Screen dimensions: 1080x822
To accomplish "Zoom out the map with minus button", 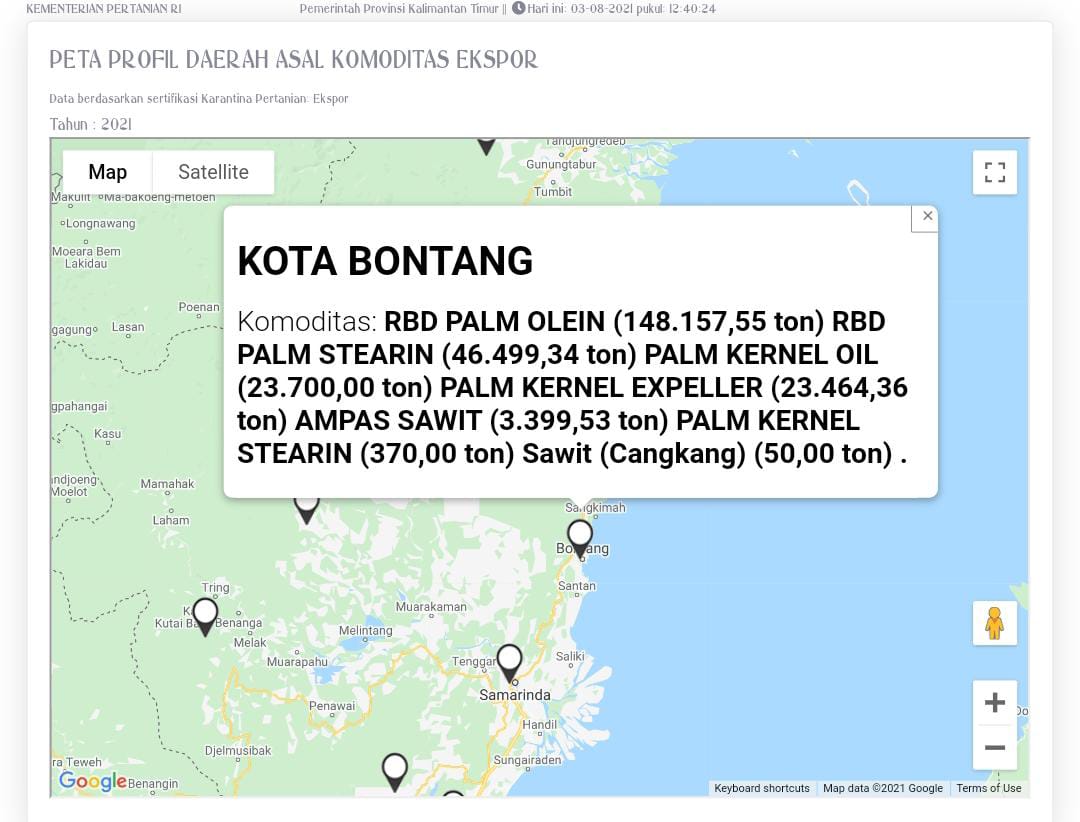I will (994, 747).
